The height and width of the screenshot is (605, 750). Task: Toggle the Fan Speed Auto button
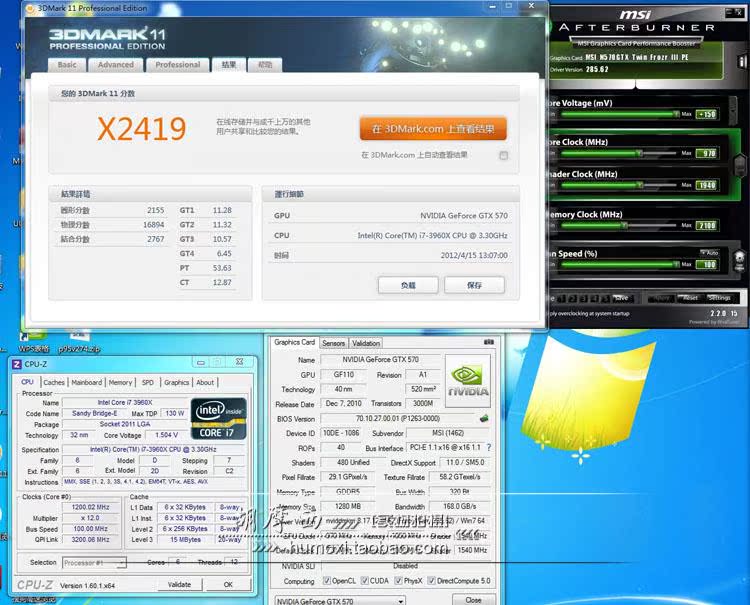click(710, 253)
